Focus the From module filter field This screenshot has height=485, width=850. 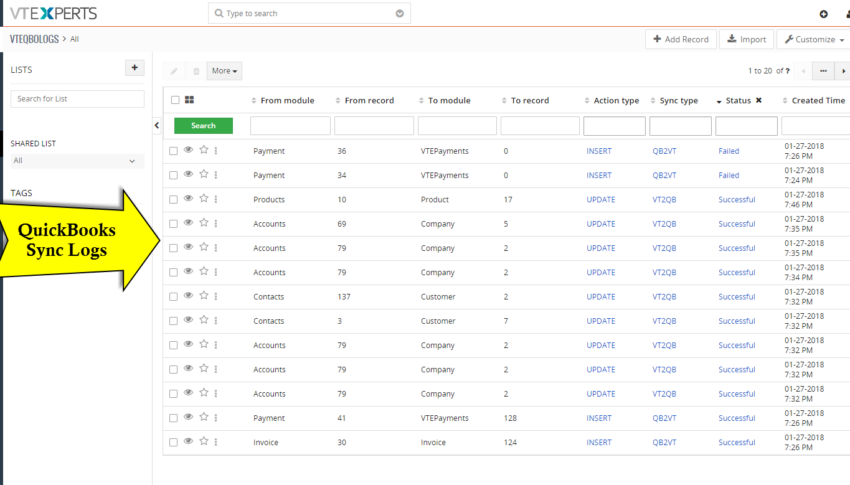point(290,126)
